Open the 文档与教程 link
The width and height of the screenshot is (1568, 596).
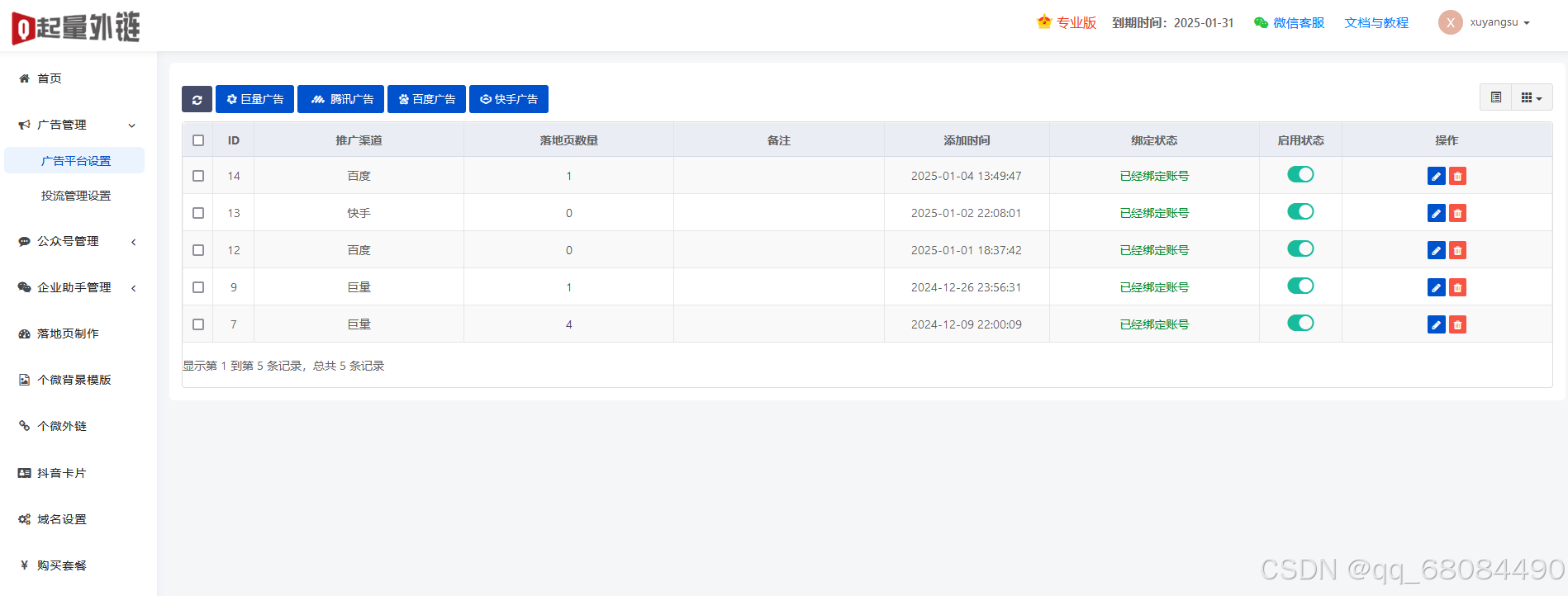click(x=1376, y=23)
